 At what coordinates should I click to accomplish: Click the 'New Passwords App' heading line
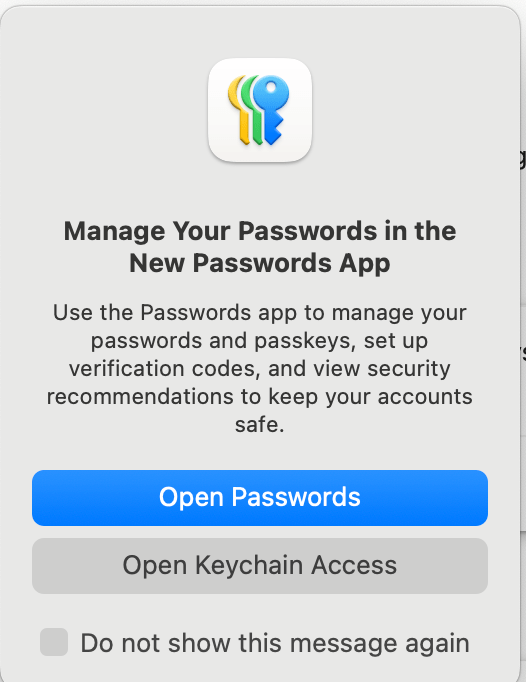(x=260, y=264)
